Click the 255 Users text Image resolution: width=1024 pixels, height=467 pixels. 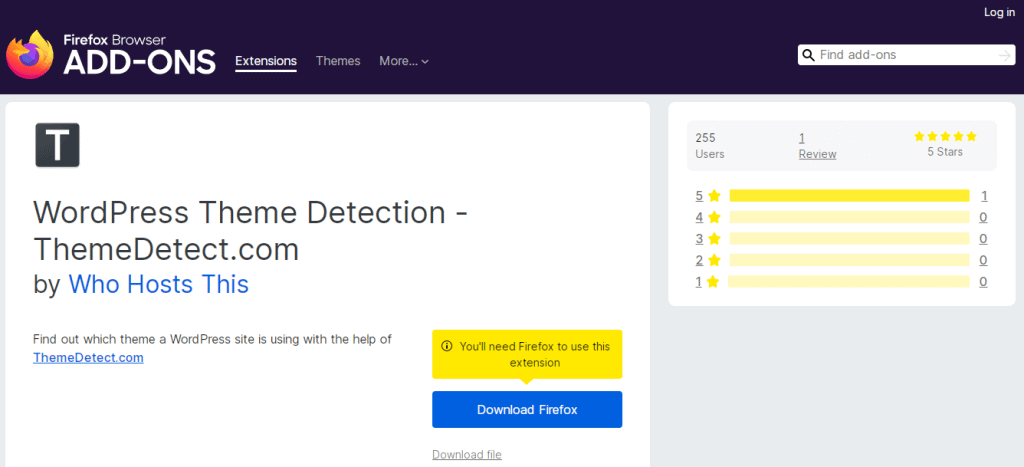[x=710, y=146]
